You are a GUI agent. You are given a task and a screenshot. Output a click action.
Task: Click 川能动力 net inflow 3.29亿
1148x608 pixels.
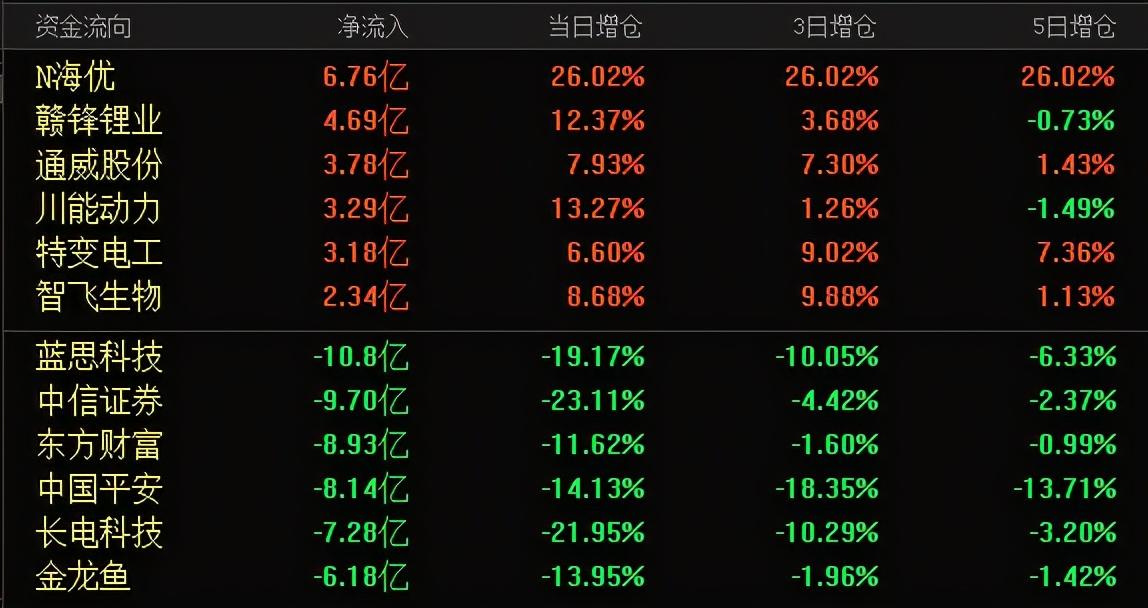(366, 208)
